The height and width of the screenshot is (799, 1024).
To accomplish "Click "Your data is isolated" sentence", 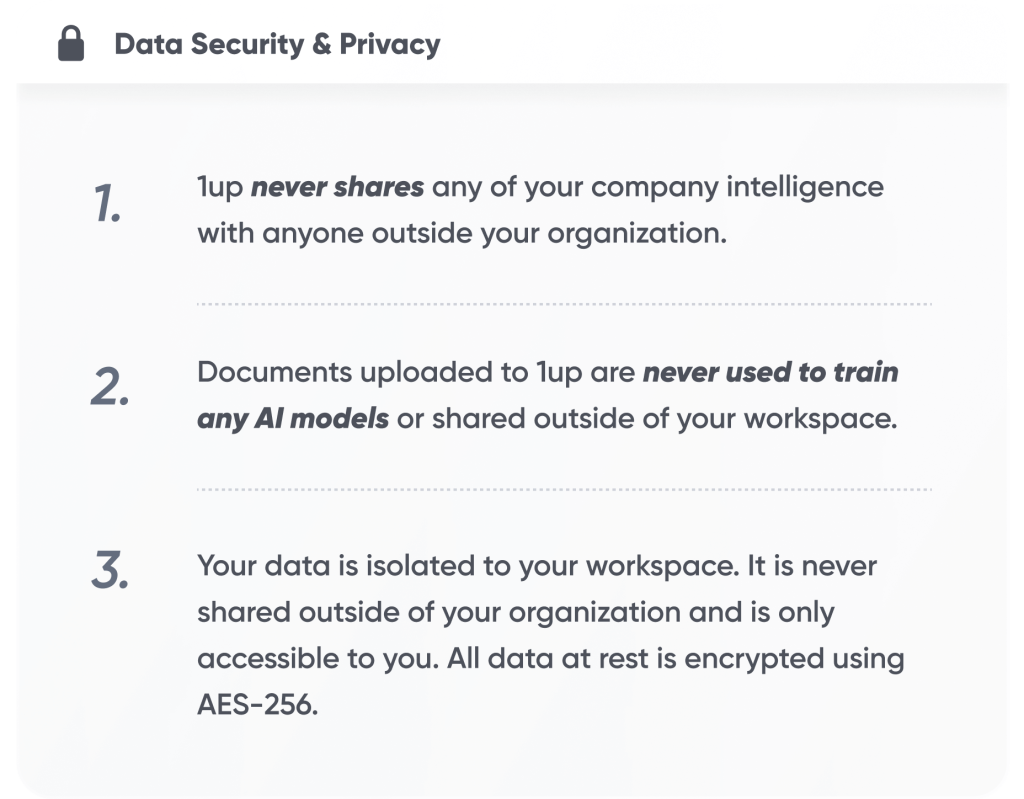I will (338, 566).
